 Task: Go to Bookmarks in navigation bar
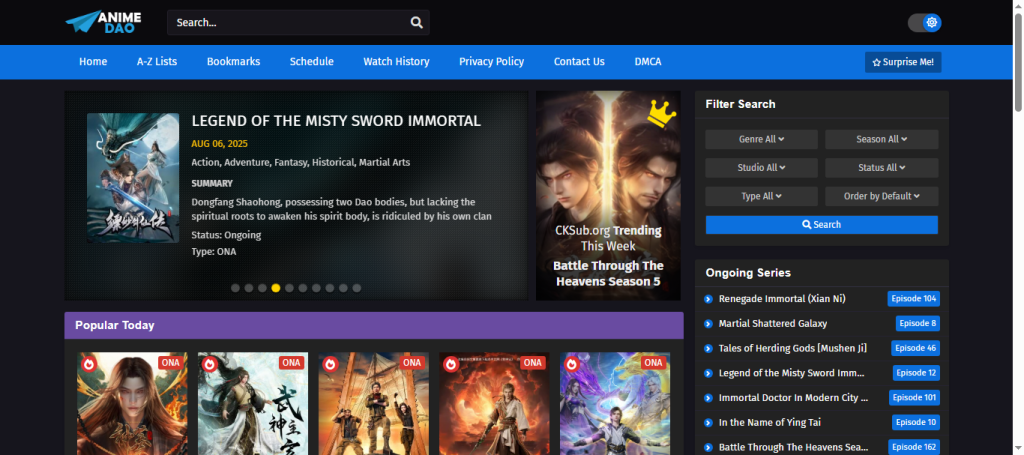[233, 61]
